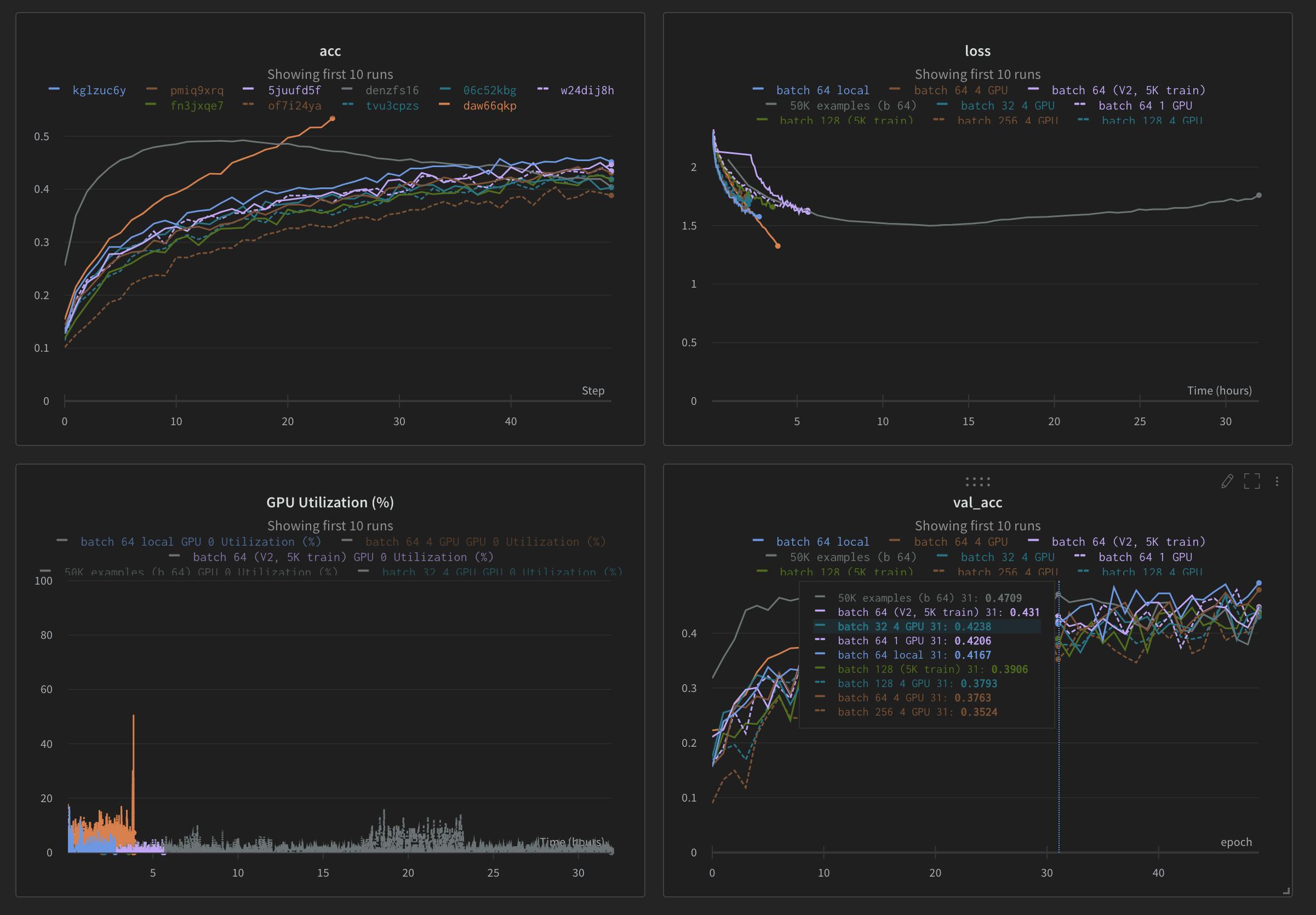
Task: Click batch 64 1 GPU in val_acc legend
Action: point(1145,557)
